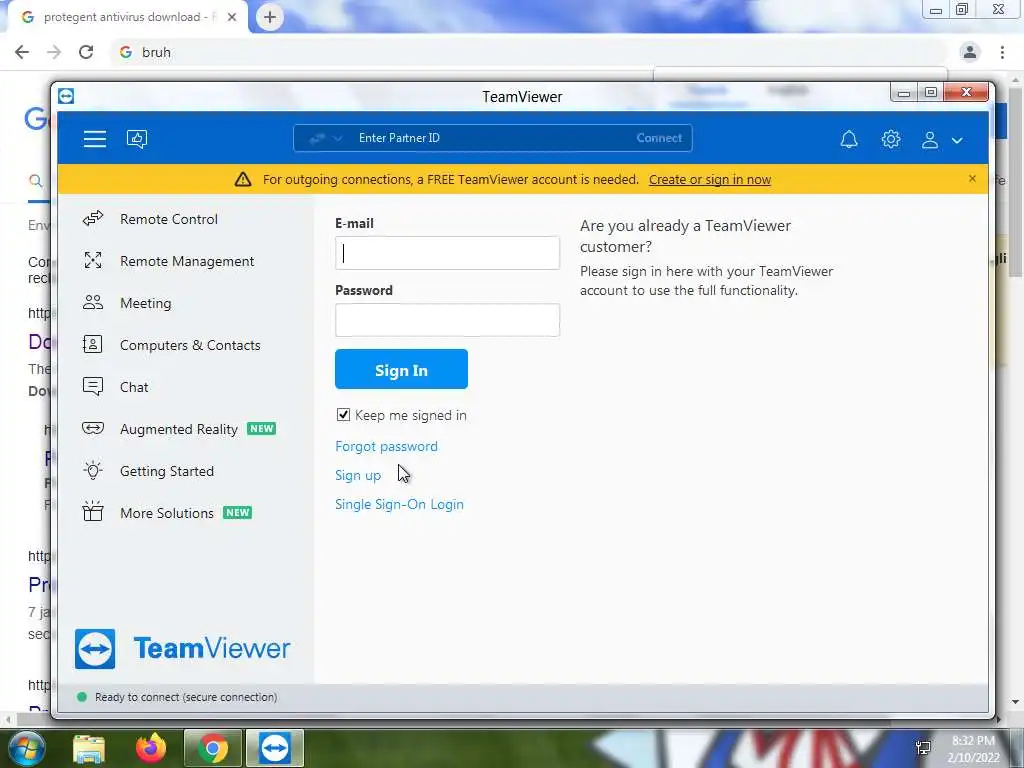Dismiss the yellow account banner
Screen dimensions: 1024x768
[972, 178]
